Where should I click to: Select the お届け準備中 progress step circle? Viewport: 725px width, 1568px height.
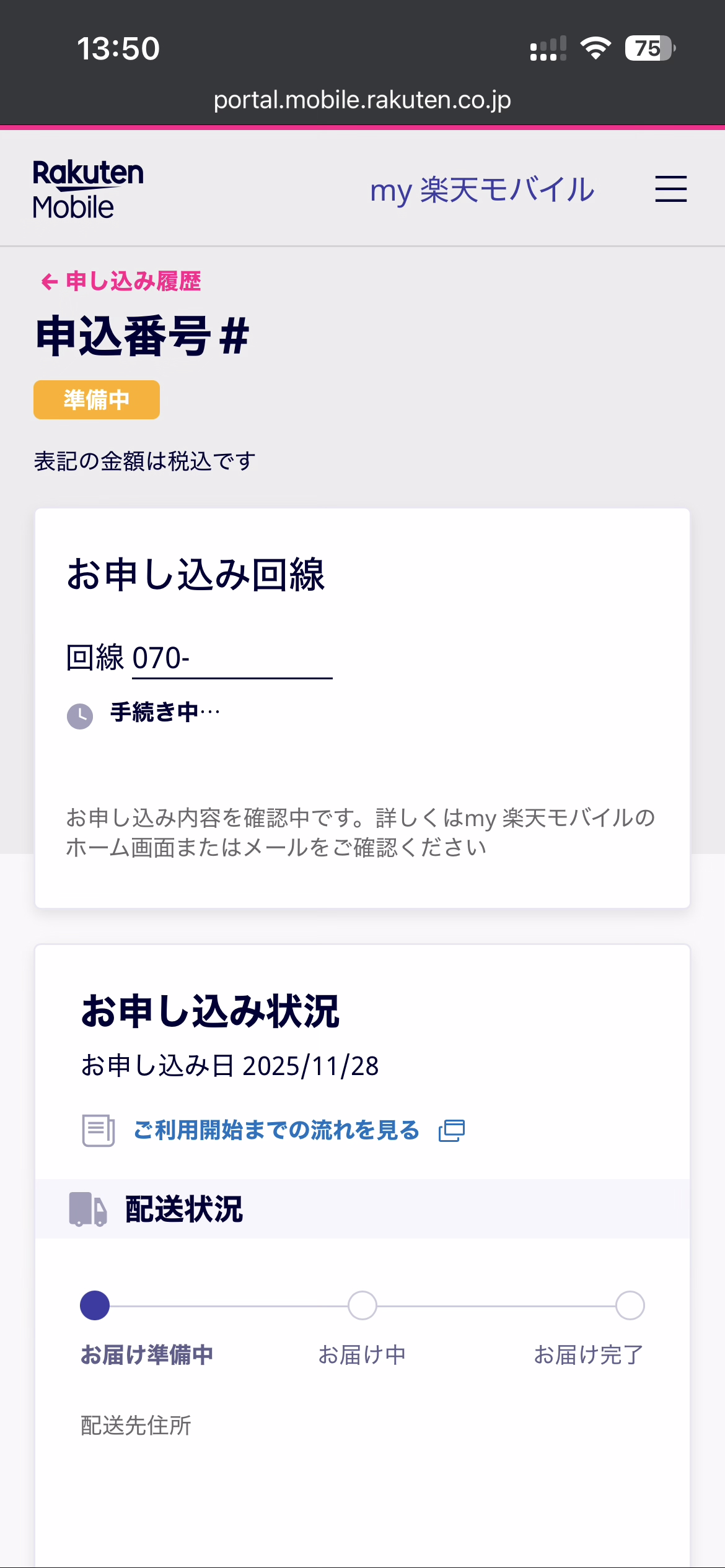[x=95, y=1305]
